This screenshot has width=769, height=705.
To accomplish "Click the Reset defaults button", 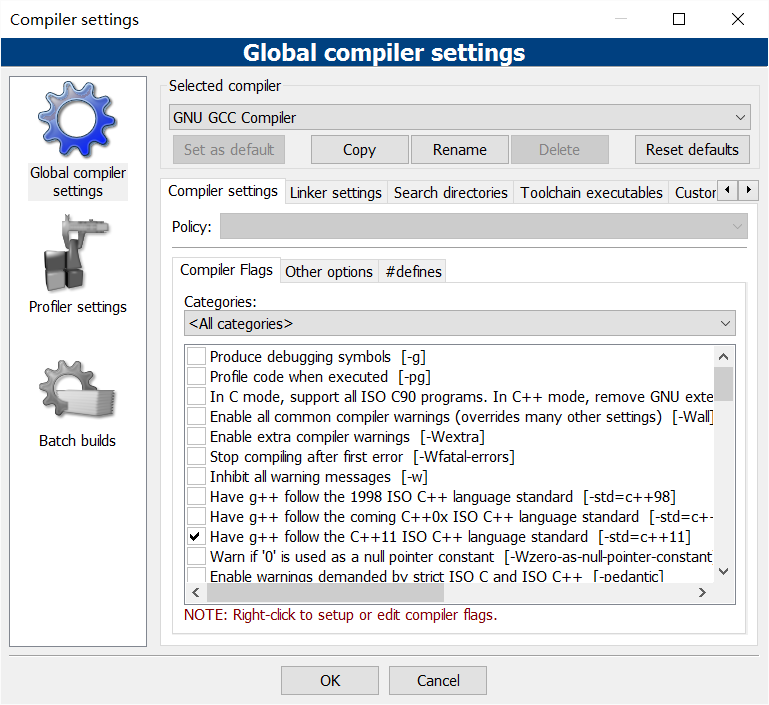I will pyautogui.click(x=691, y=150).
